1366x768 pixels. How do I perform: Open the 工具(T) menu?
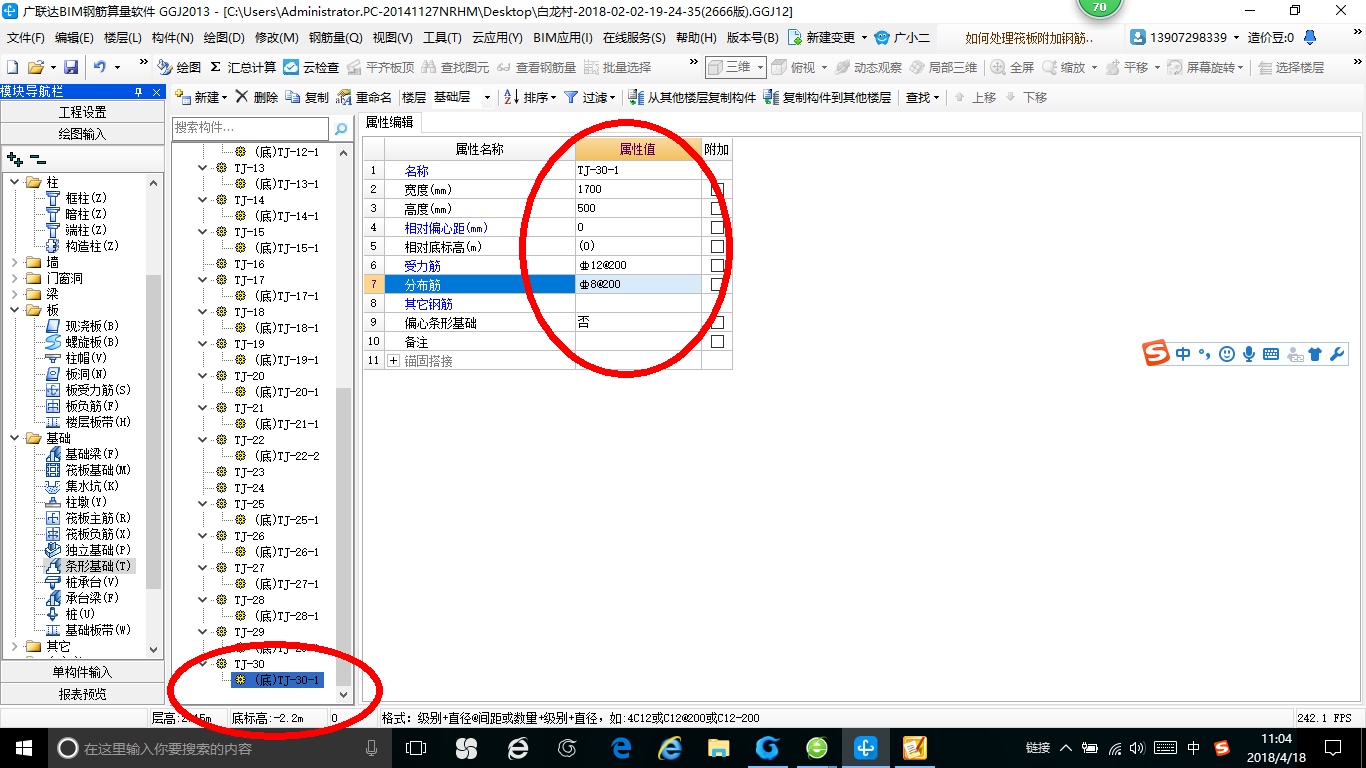[x=442, y=38]
